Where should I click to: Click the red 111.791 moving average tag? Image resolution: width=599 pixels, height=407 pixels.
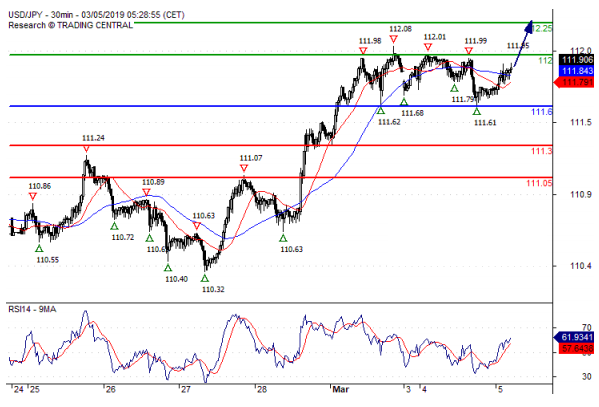click(574, 82)
